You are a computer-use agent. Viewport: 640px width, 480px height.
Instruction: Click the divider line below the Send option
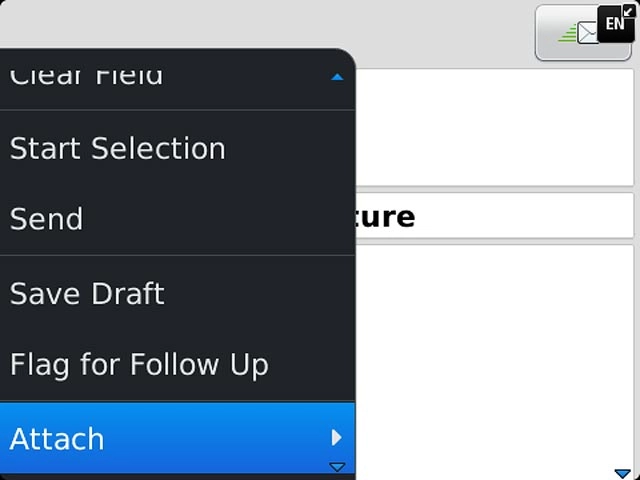pos(177,255)
